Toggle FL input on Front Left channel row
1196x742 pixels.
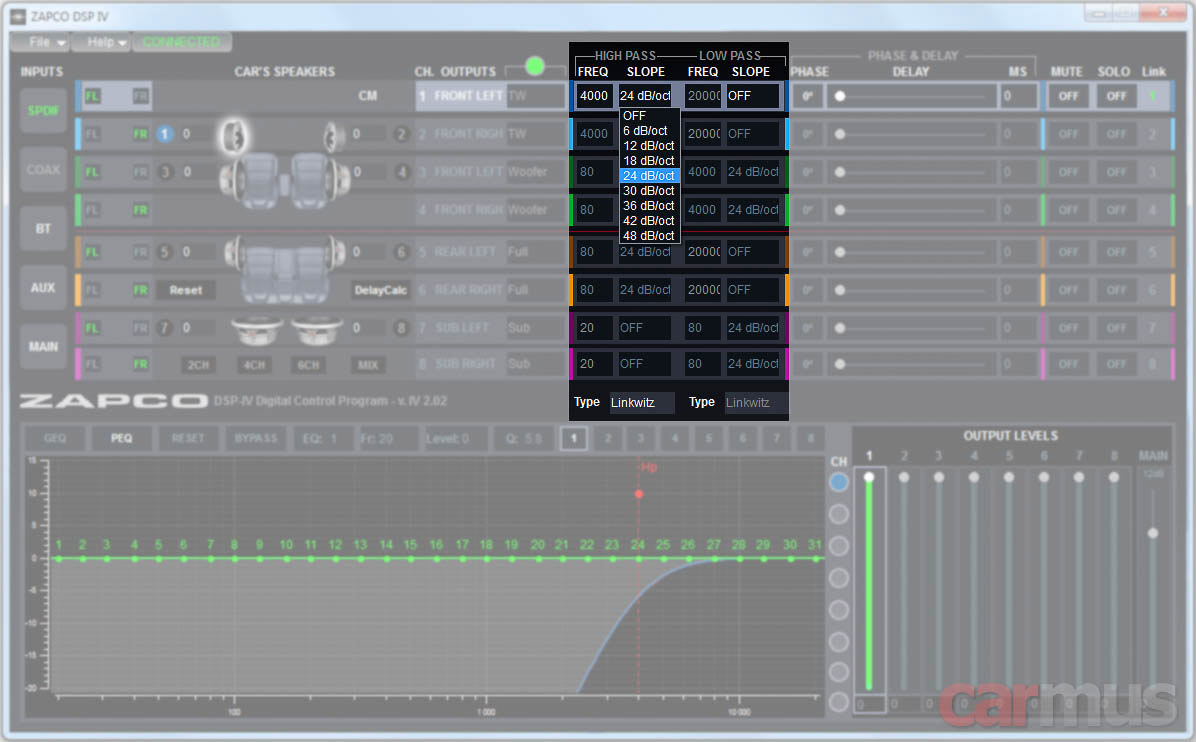(x=92, y=96)
